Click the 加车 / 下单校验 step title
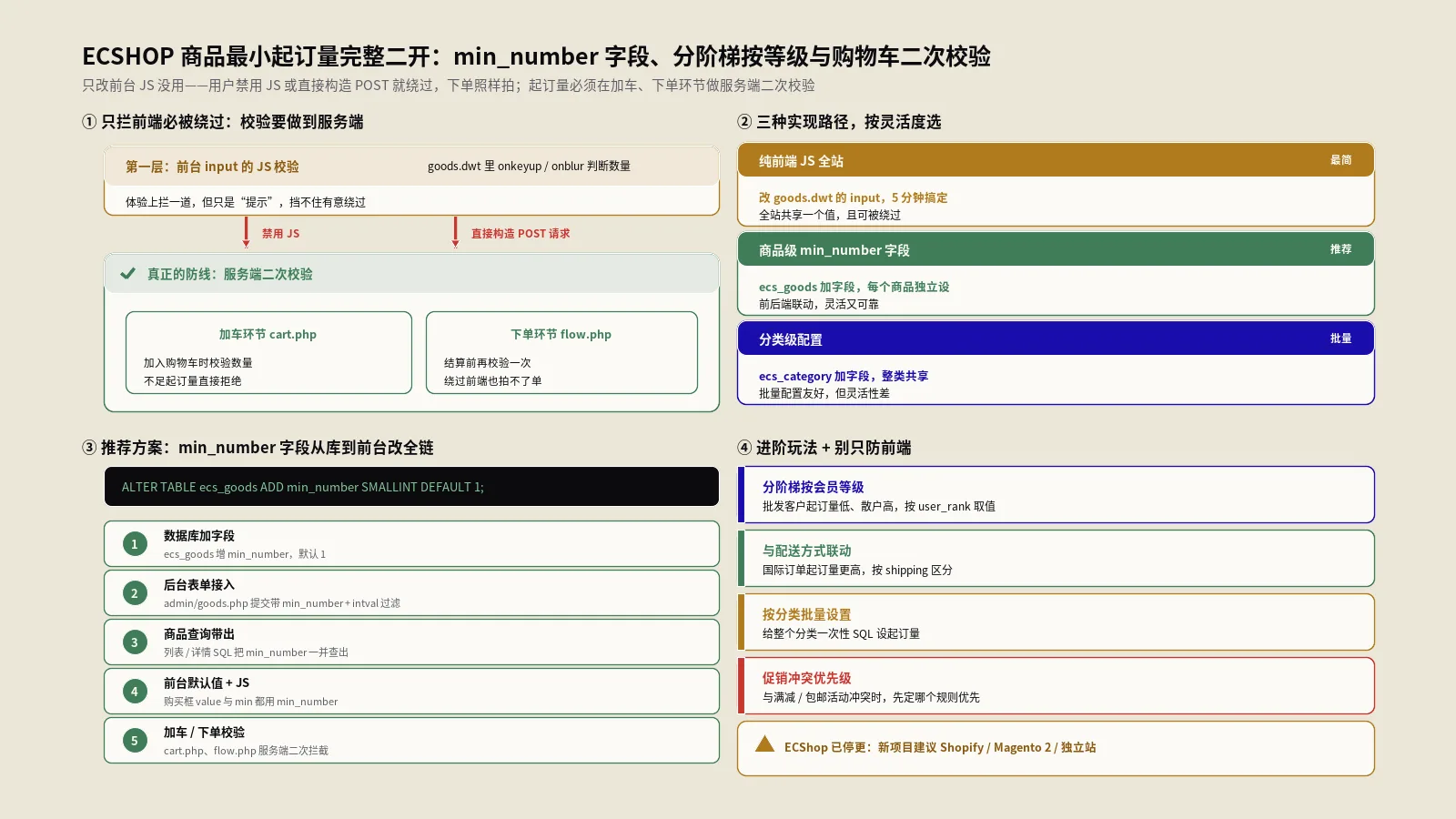This screenshot has height=819, width=1456. click(204, 733)
